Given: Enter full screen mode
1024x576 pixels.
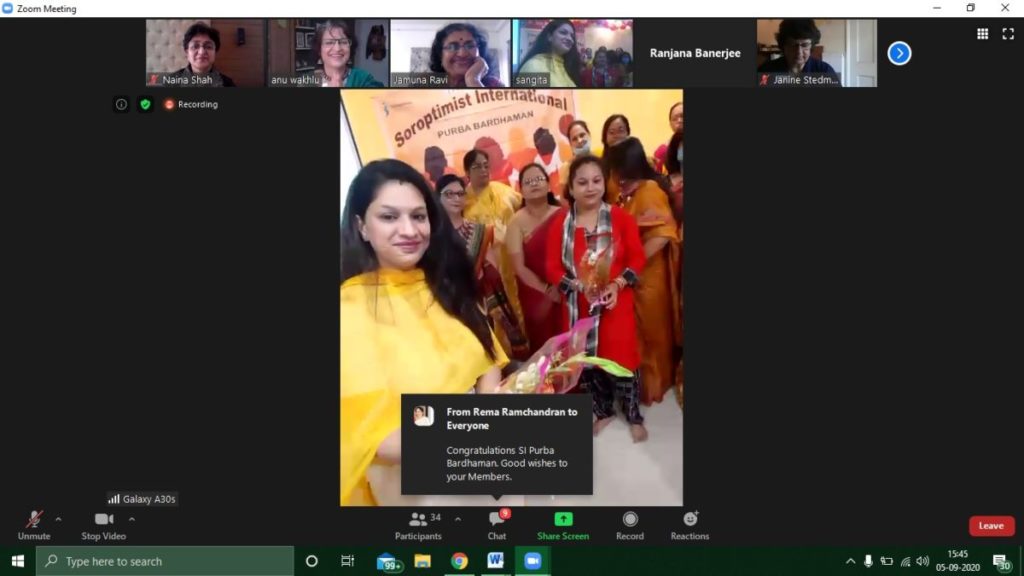Looking at the screenshot, I should [x=1007, y=34].
